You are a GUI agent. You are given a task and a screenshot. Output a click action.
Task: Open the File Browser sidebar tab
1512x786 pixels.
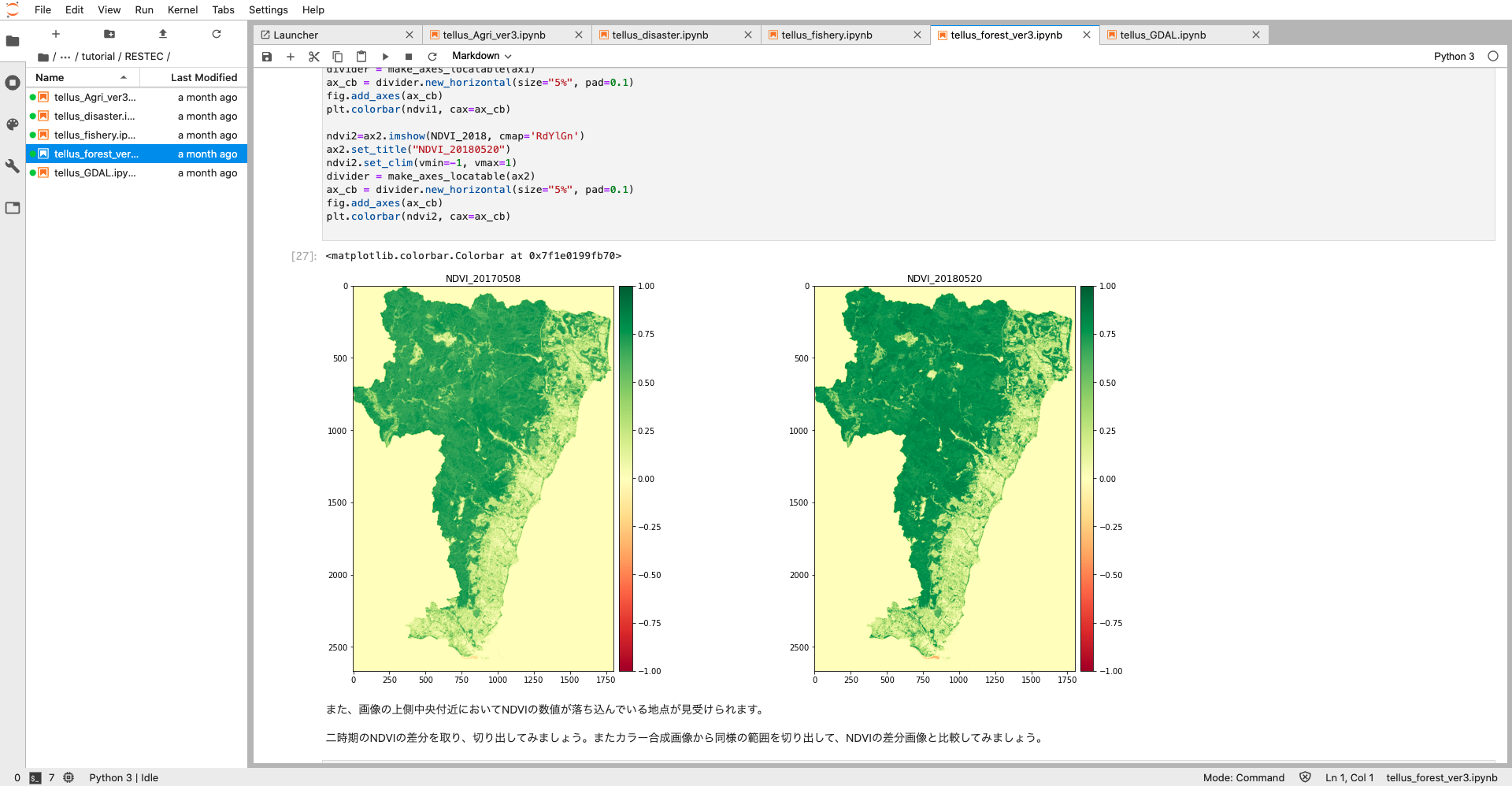[13, 41]
